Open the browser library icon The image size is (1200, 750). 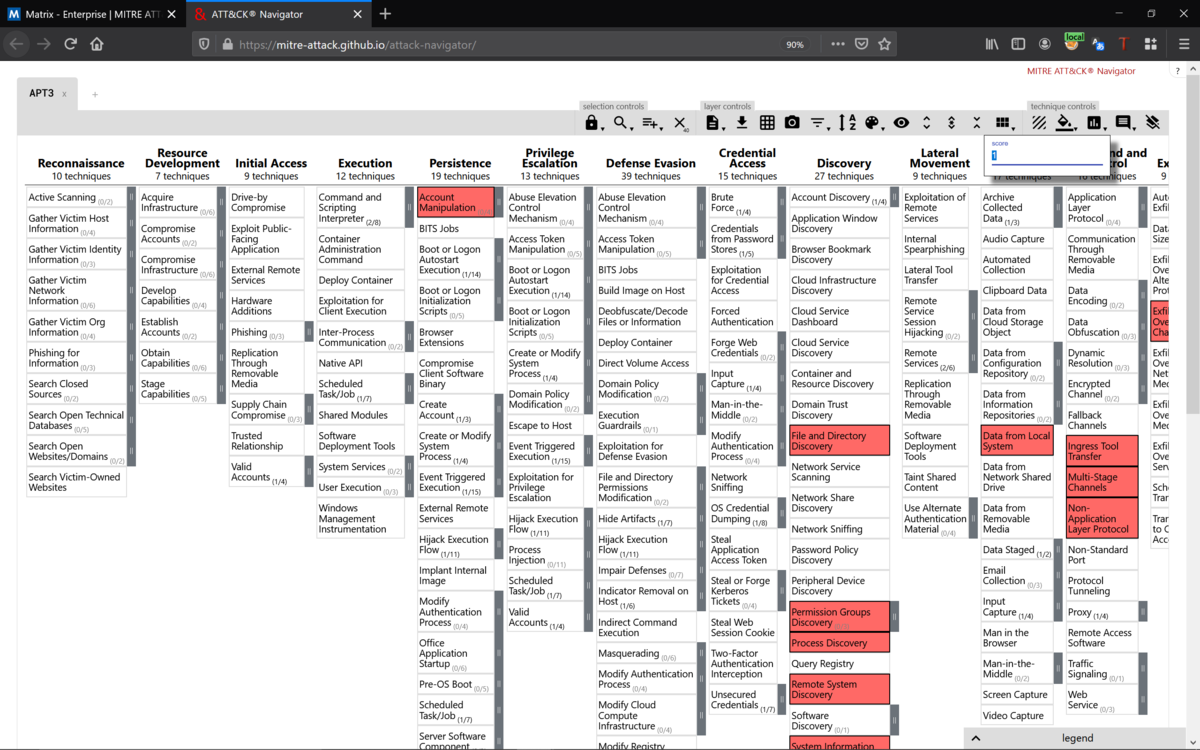point(992,44)
